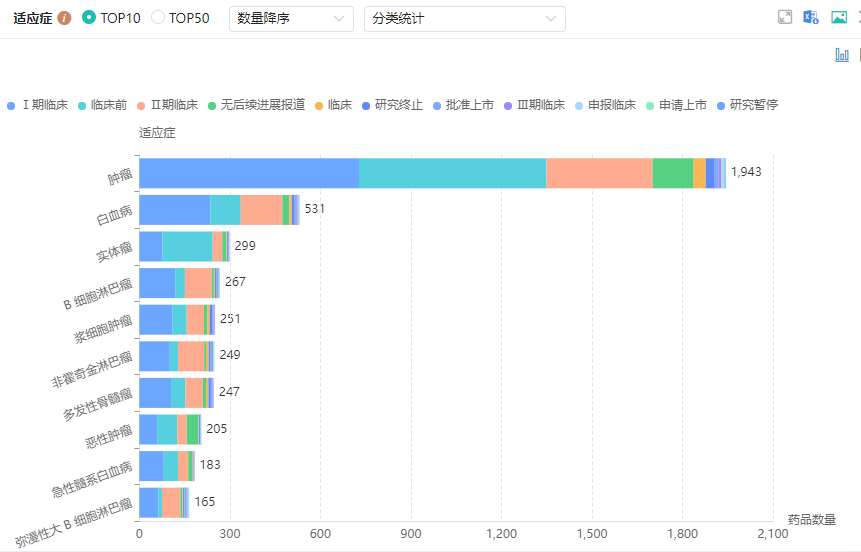Switch to bar chart view icon
The width and height of the screenshot is (861, 552).
(842, 55)
